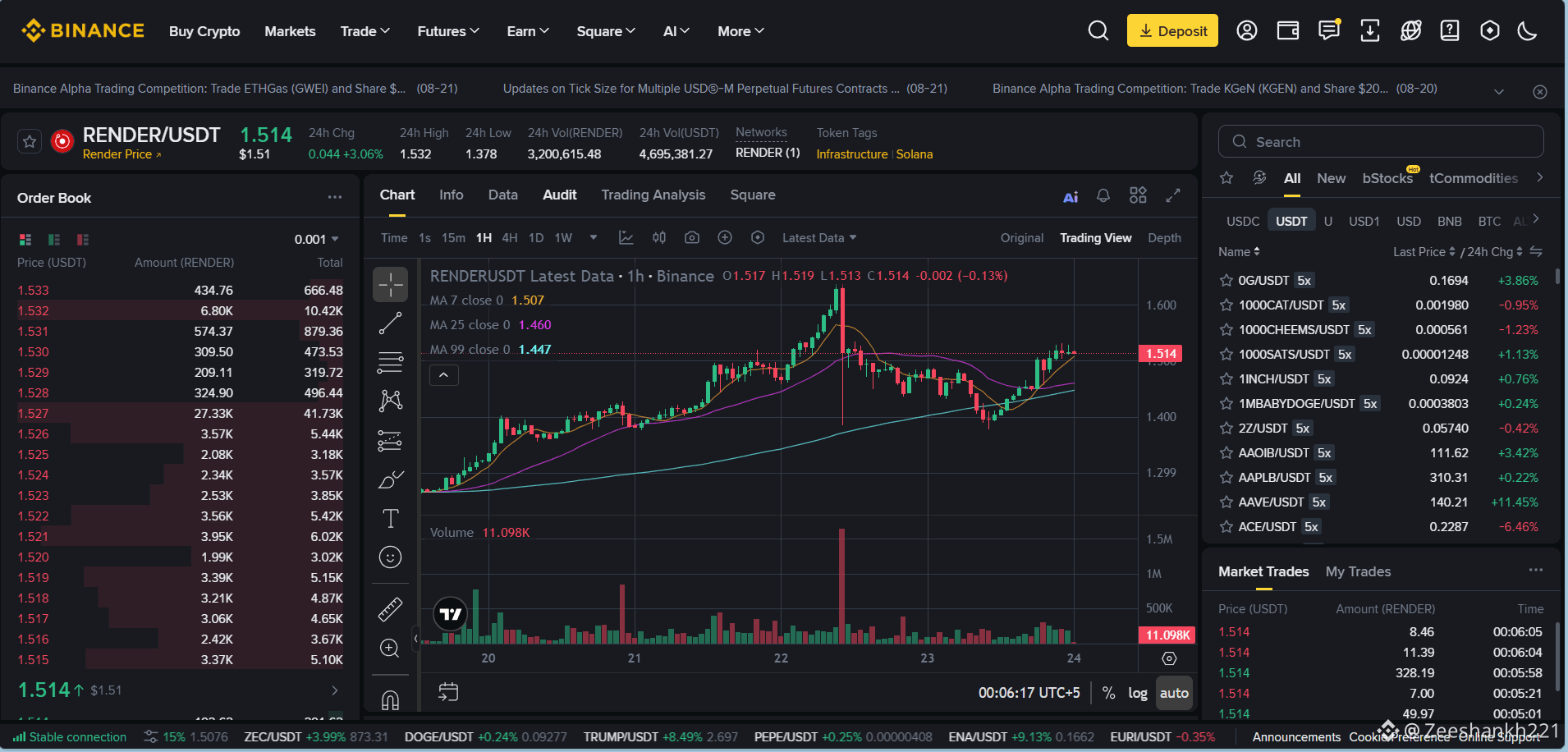Open the TradingView logo on chart
The height and width of the screenshot is (752, 1568).
[450, 614]
